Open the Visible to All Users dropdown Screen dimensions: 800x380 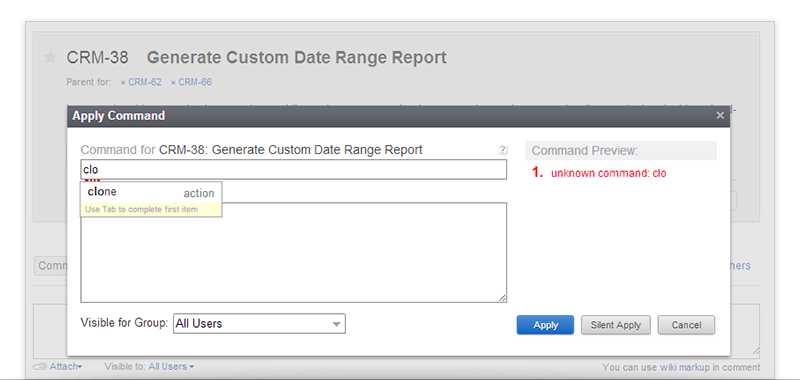pos(171,367)
